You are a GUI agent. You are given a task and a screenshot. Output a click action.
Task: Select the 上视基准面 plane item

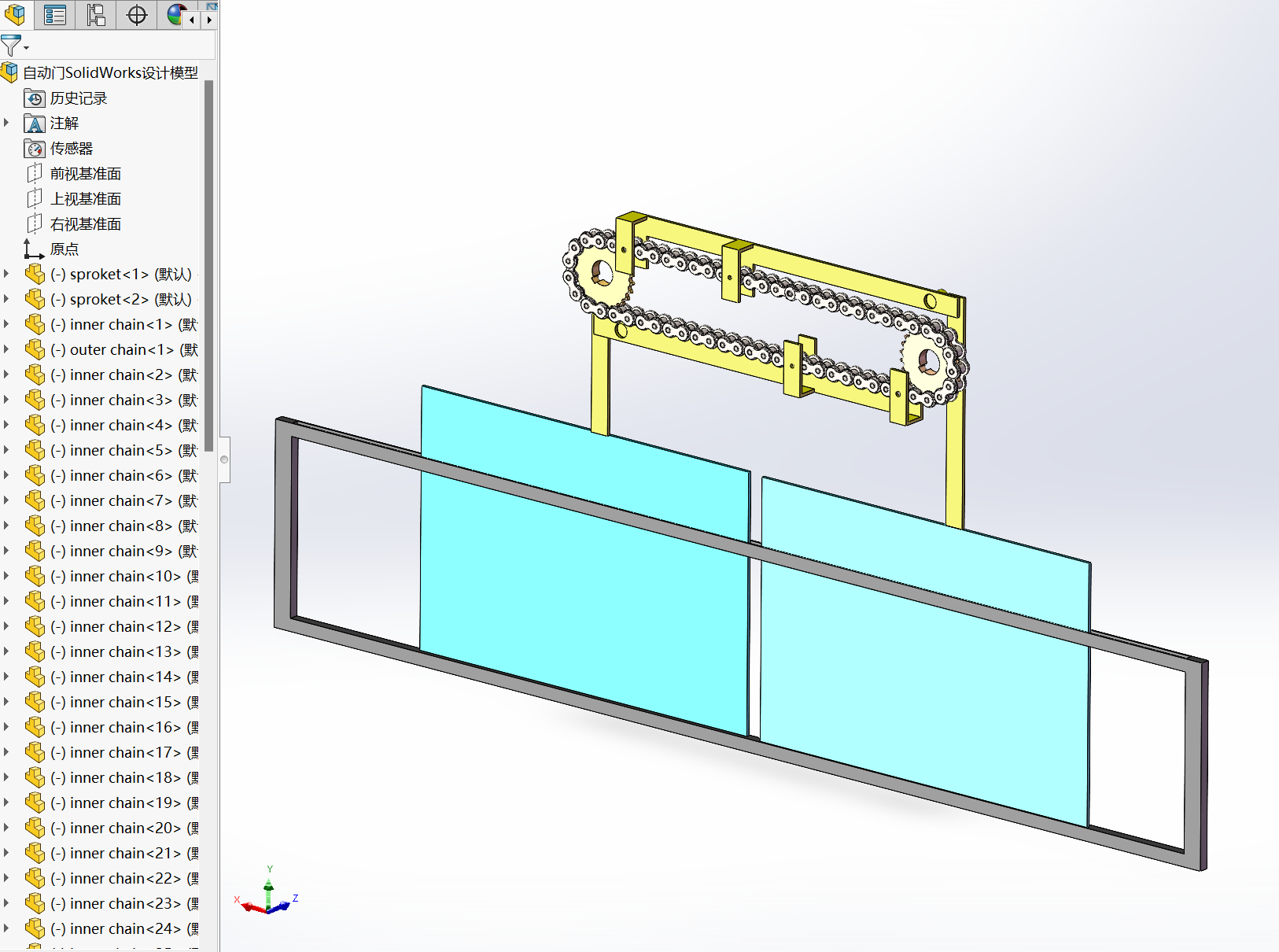[85, 198]
